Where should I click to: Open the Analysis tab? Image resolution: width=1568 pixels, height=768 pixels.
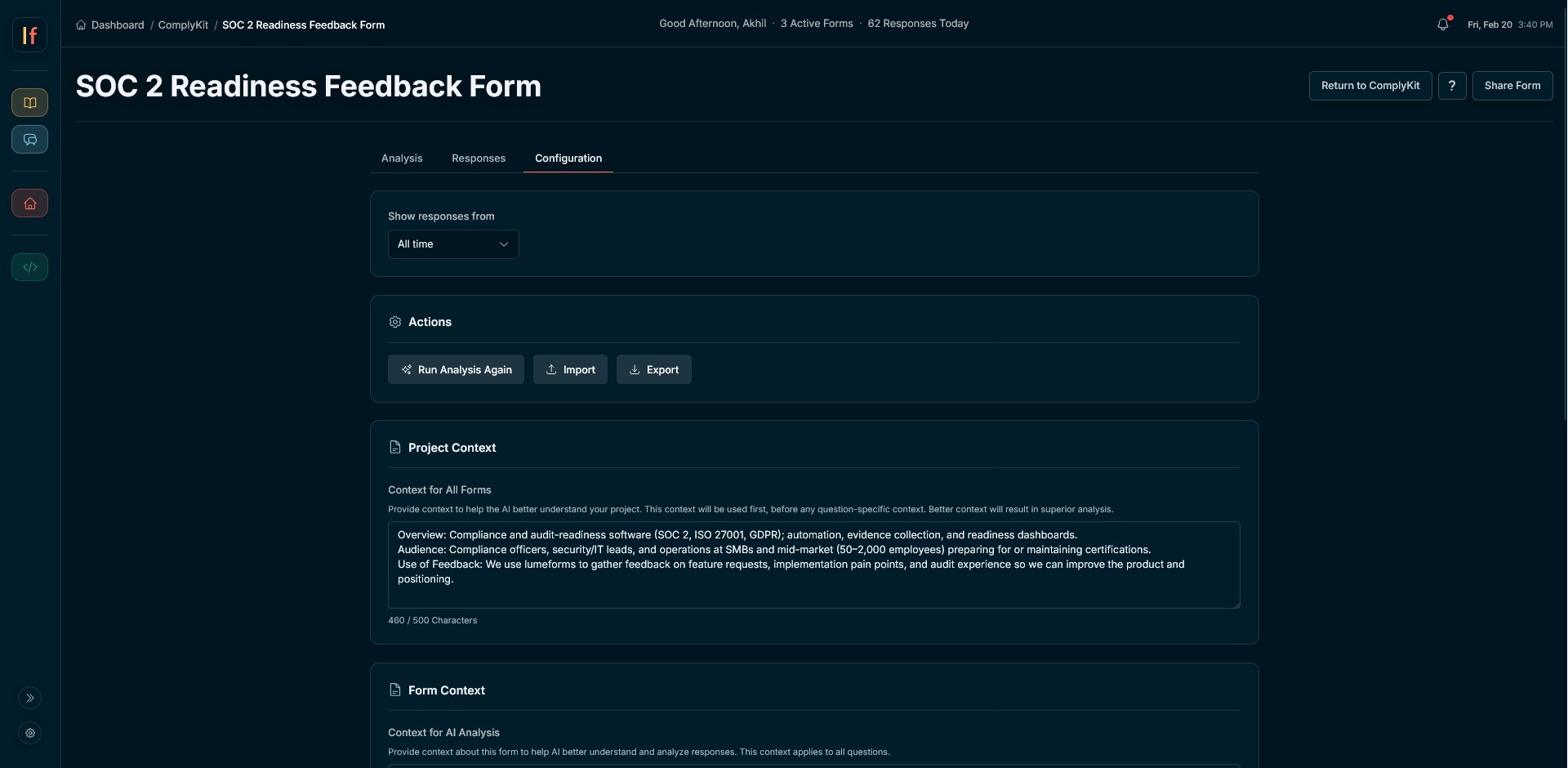pos(402,158)
